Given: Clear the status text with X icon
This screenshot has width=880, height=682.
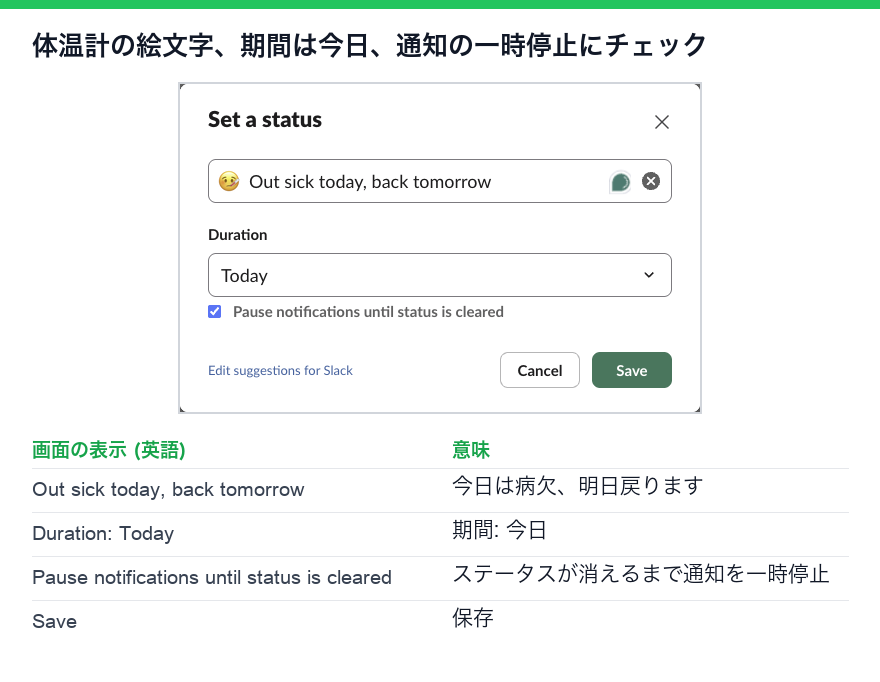Looking at the screenshot, I should click(650, 181).
